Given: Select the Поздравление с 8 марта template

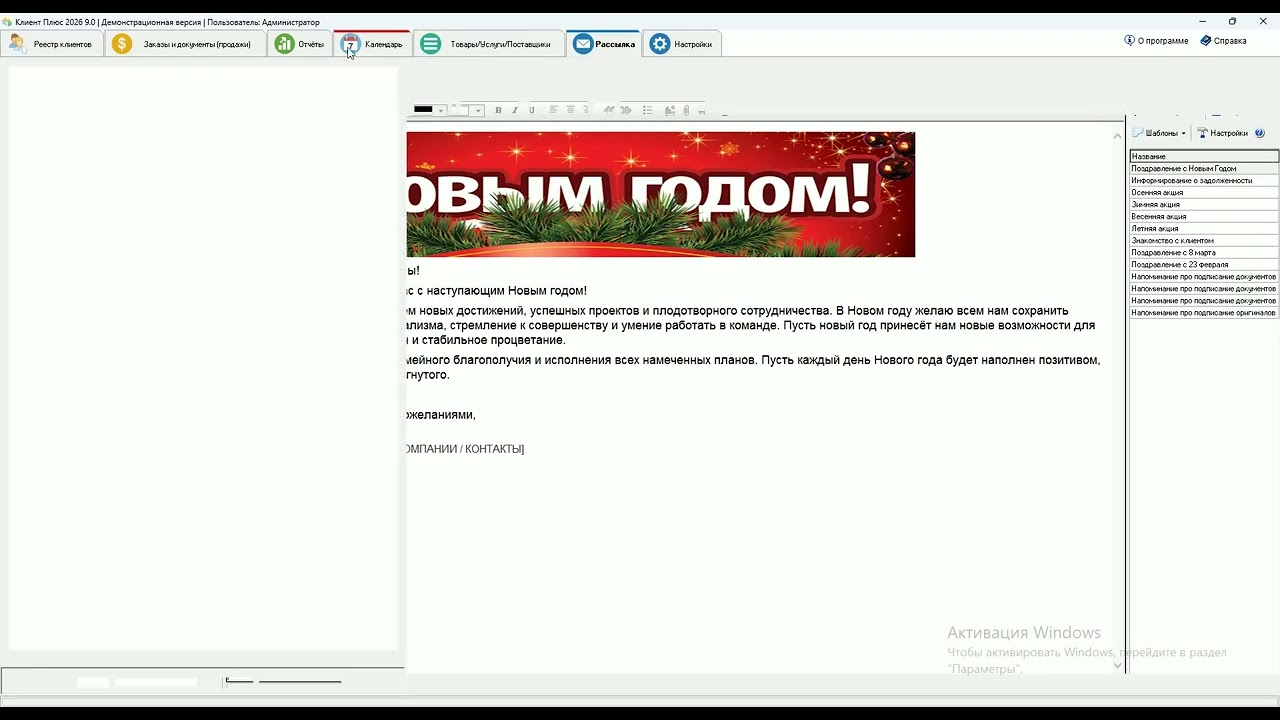Looking at the screenshot, I should coord(1204,252).
